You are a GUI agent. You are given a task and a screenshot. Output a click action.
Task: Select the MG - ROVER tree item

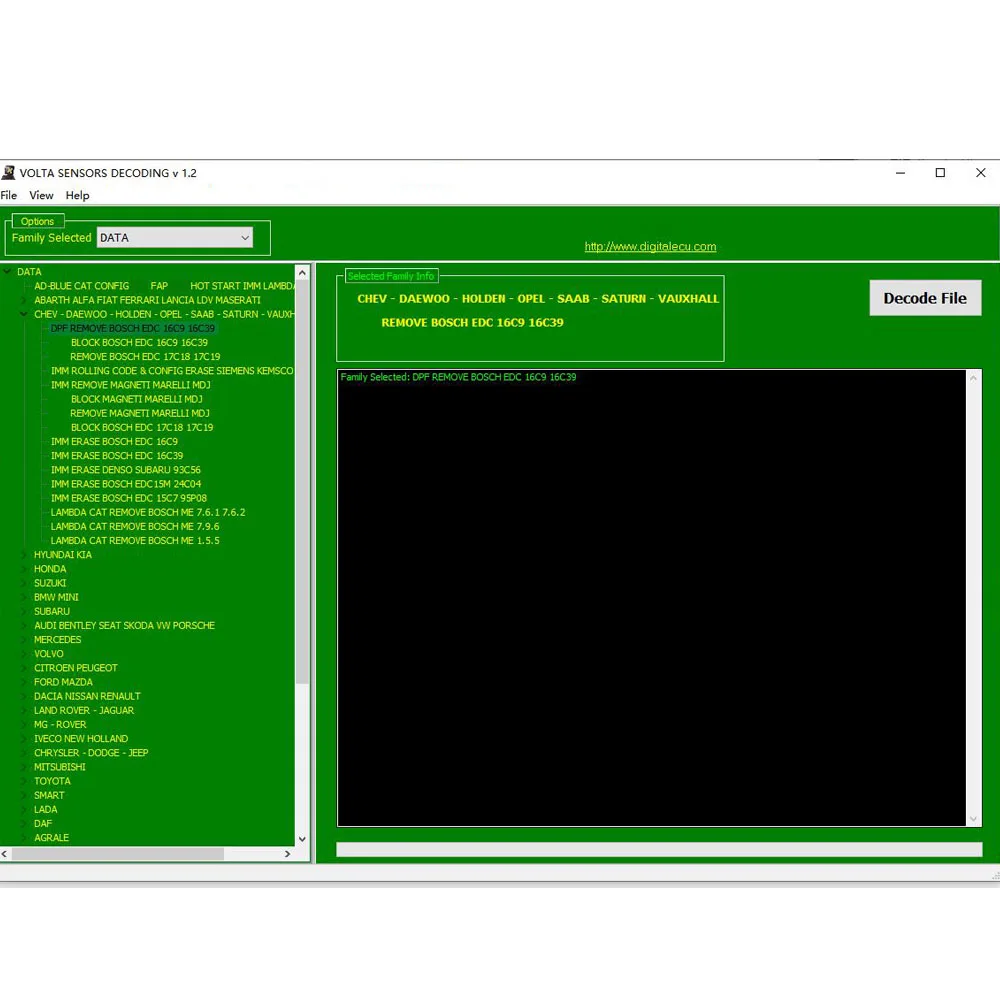60,724
